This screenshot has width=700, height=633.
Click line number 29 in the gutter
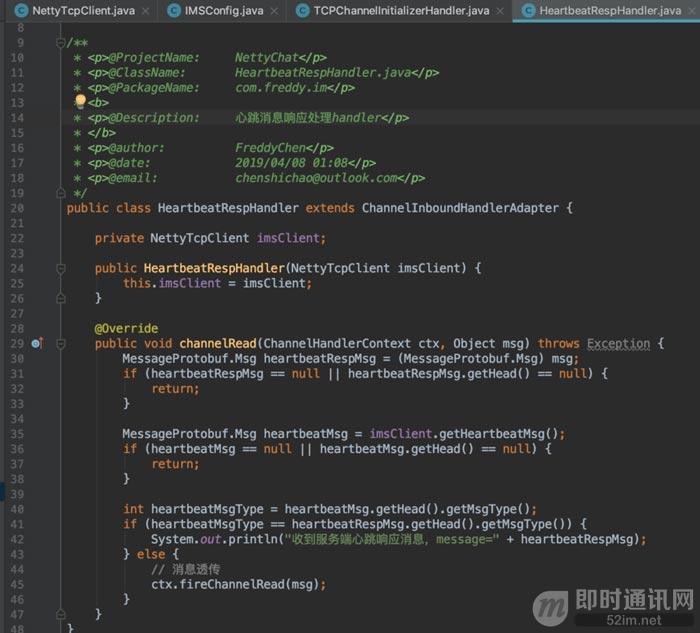pos(17,343)
